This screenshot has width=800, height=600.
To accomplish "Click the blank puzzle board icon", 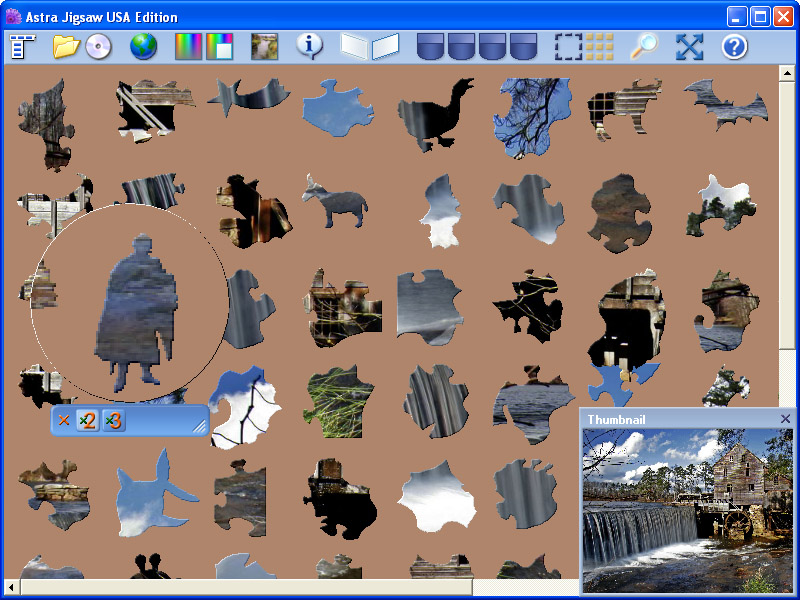I will pyautogui.click(x=371, y=45).
